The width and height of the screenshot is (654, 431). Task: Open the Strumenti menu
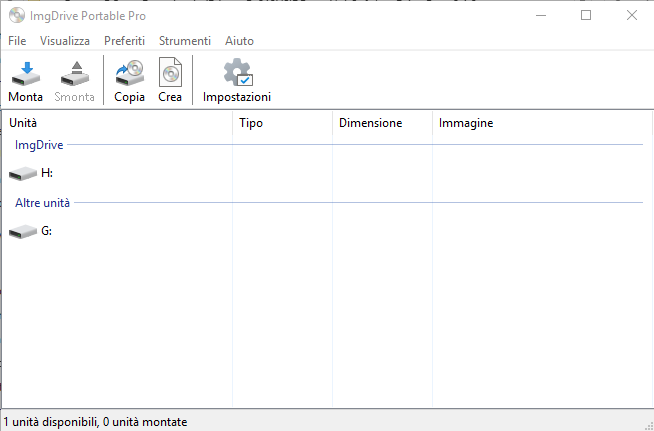coord(185,41)
